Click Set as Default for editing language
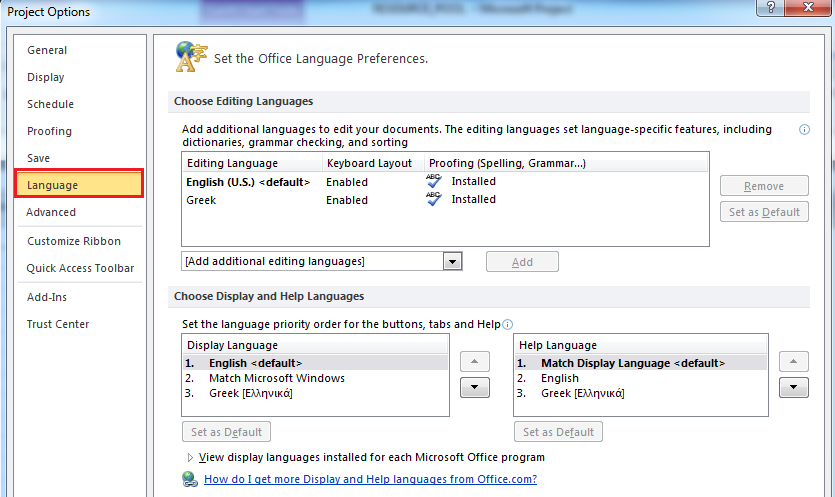The image size is (835, 497). 764,212
